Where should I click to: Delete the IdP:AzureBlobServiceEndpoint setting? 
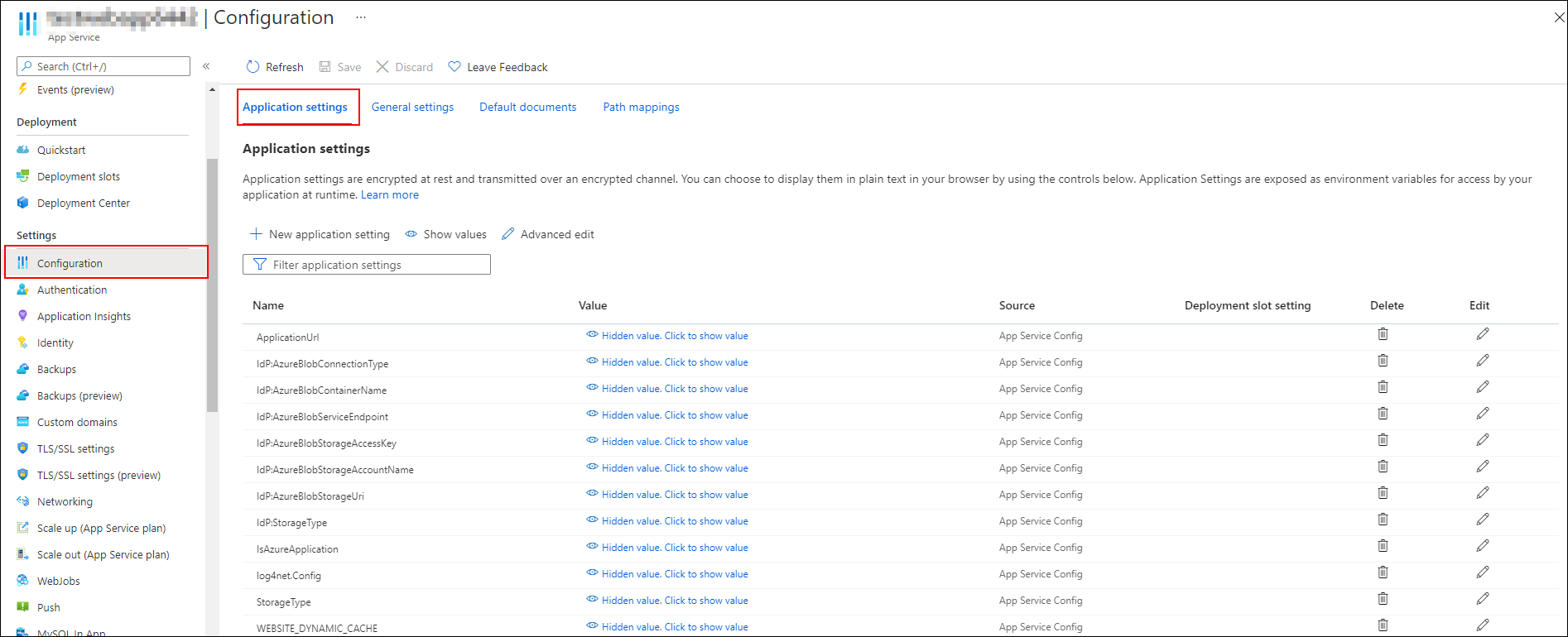(x=1383, y=414)
